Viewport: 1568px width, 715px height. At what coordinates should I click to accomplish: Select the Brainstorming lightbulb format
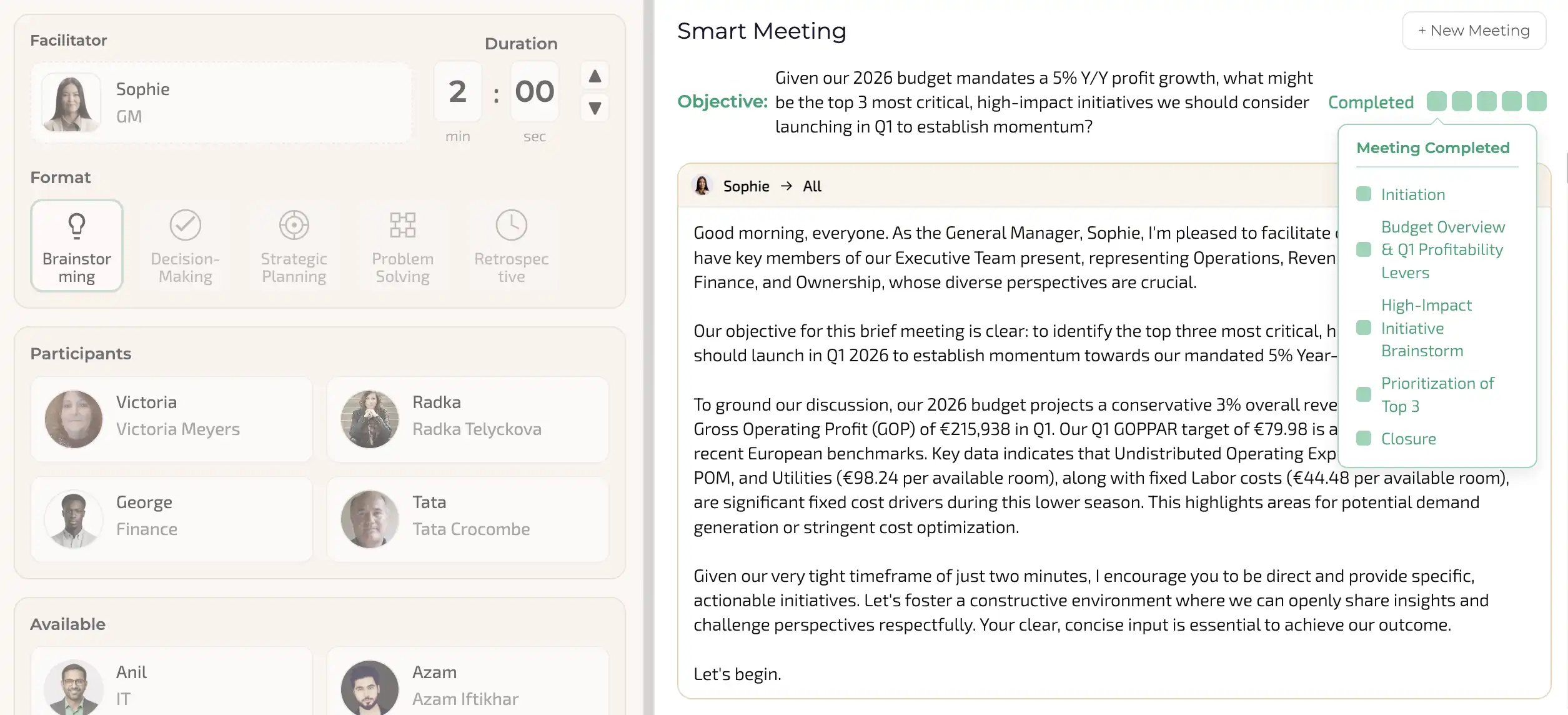(x=77, y=246)
